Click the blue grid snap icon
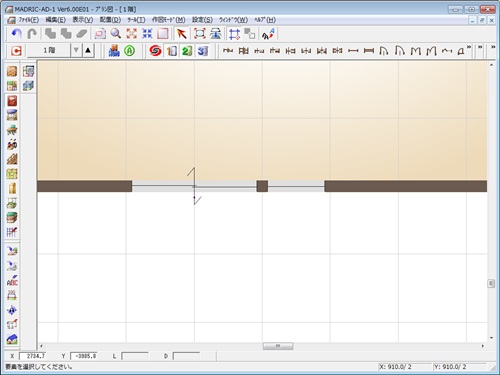 point(234,34)
